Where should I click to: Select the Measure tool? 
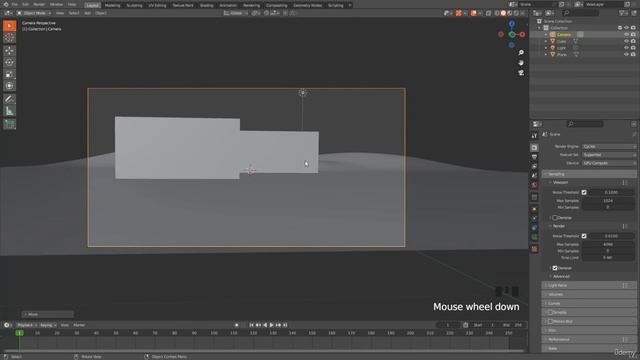pyautogui.click(x=9, y=111)
